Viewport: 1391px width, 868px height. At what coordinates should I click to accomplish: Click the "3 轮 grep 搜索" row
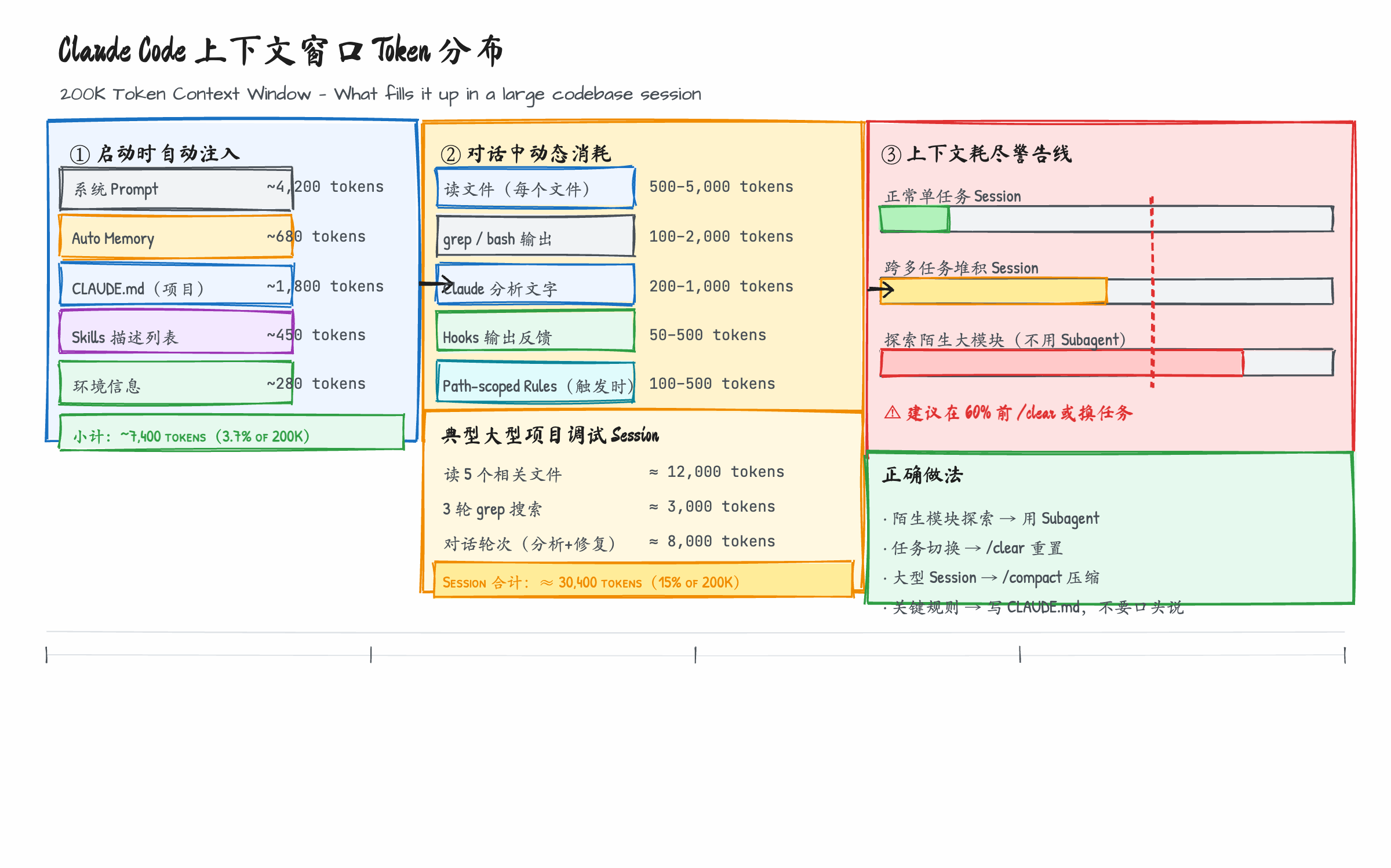point(493,509)
